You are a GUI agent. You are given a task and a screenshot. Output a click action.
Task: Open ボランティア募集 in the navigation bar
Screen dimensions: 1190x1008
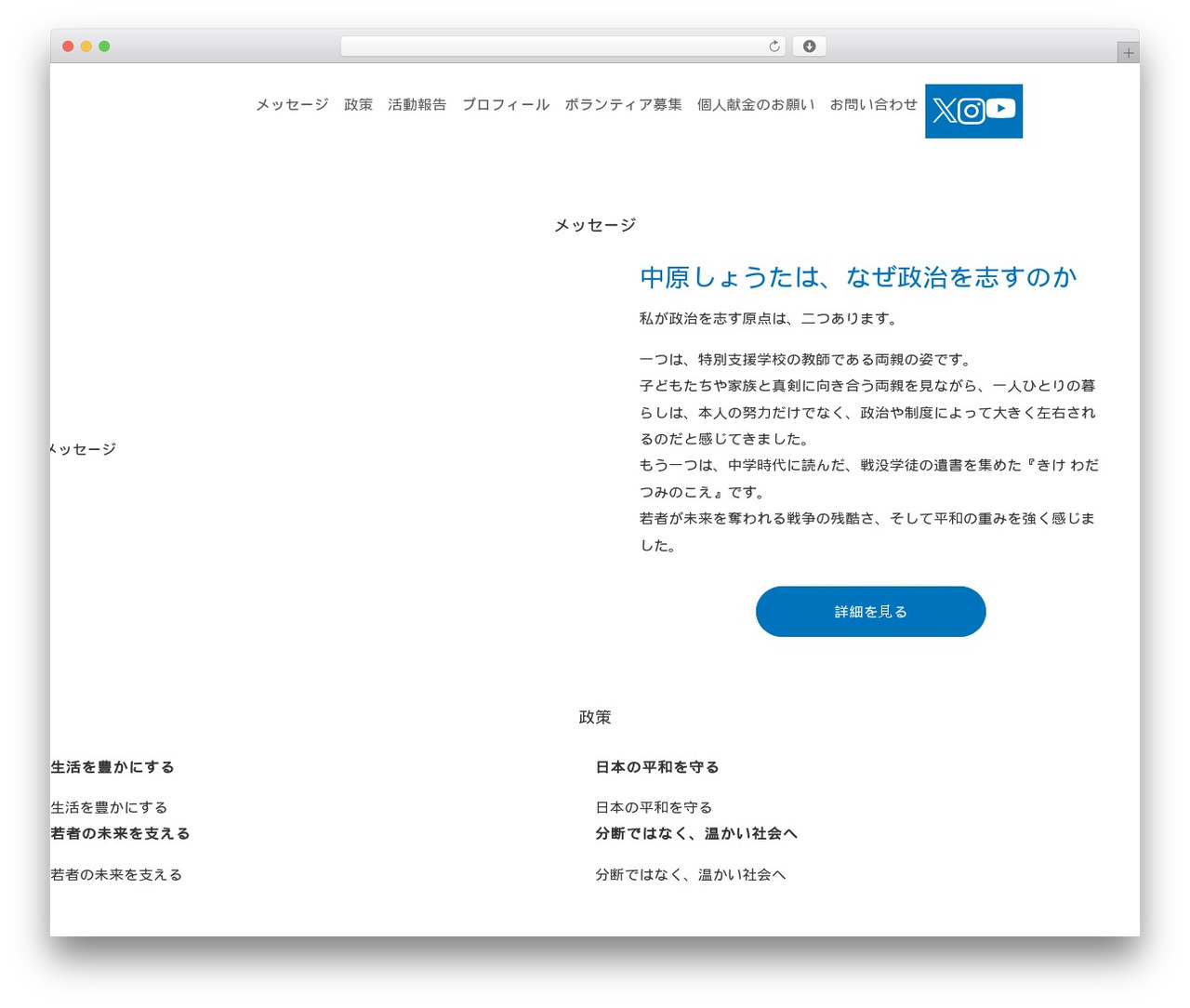tap(623, 105)
